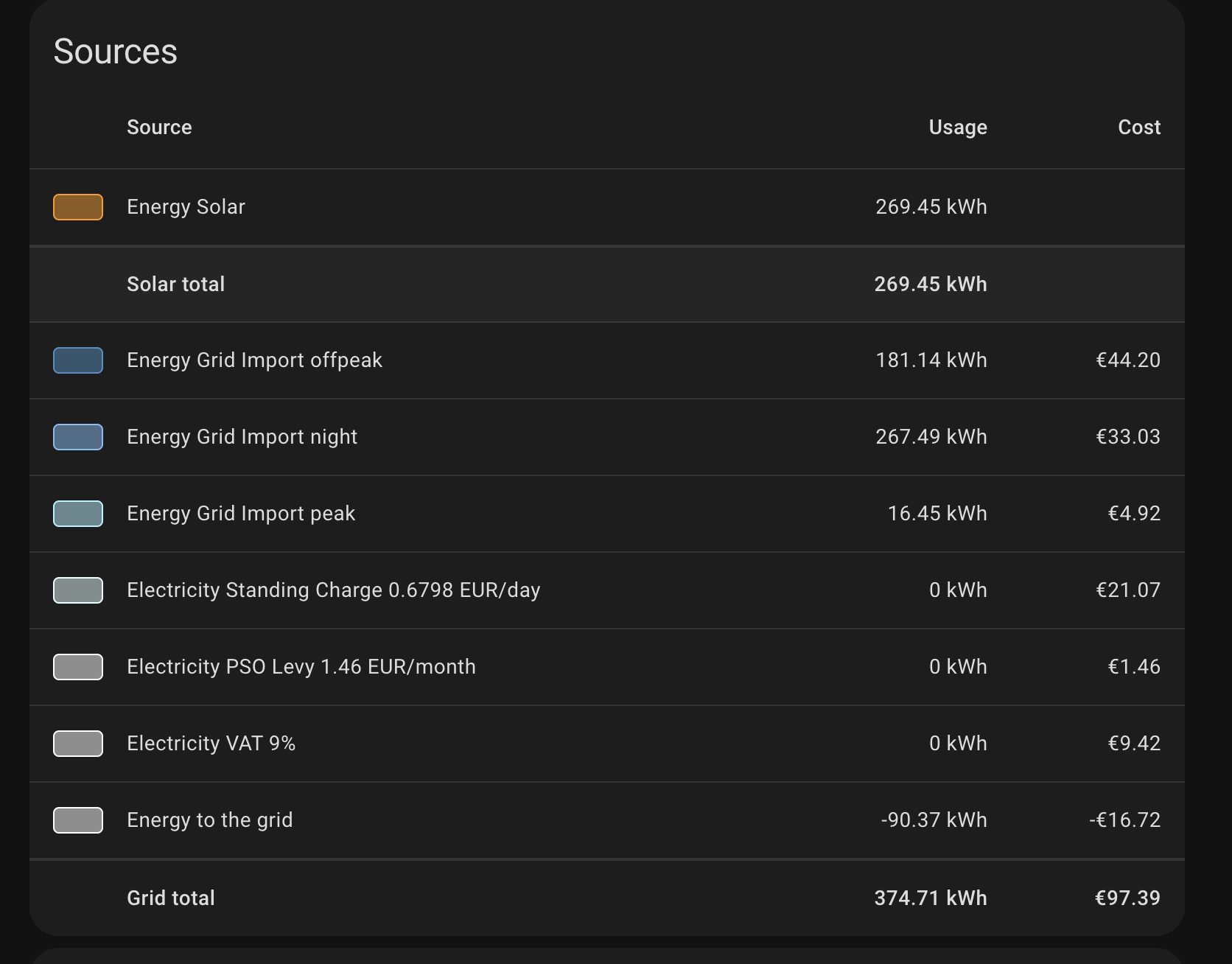The image size is (1232, 964).
Task: Click the Standing Charge color swatch
Action: click(78, 590)
